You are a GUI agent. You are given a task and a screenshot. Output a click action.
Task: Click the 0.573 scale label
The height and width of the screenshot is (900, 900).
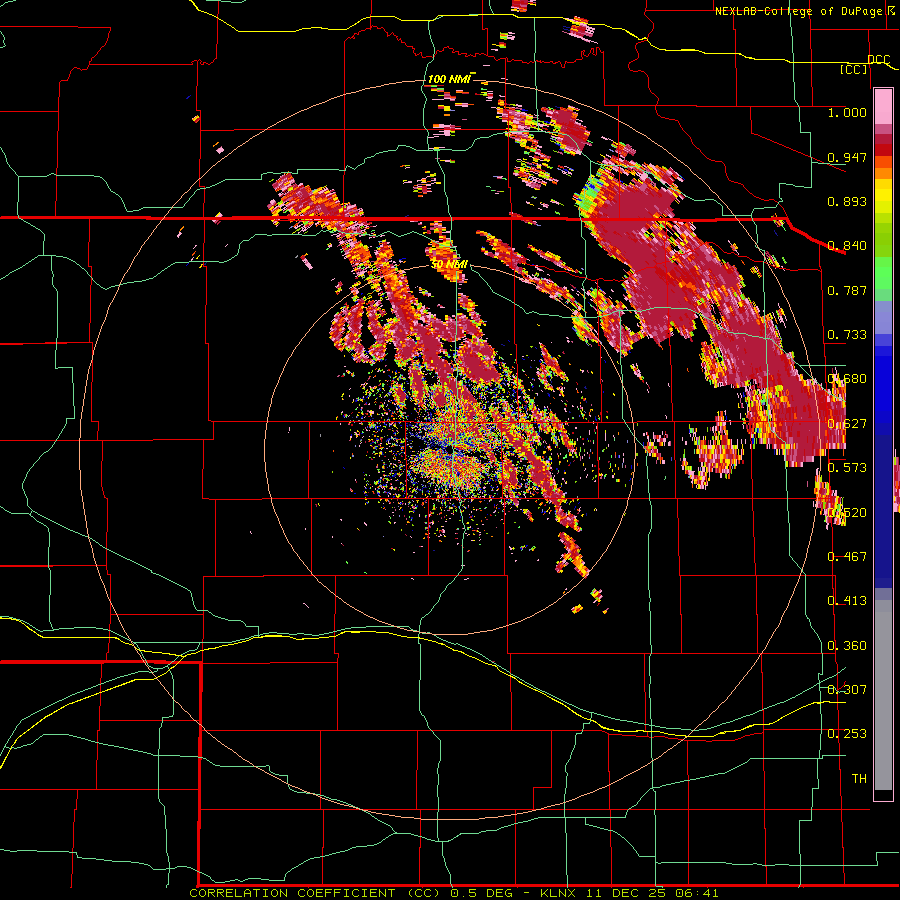[847, 467]
